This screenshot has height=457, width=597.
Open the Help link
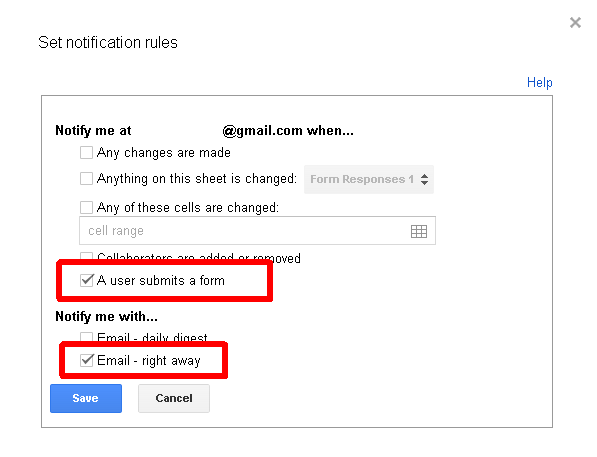[540, 82]
